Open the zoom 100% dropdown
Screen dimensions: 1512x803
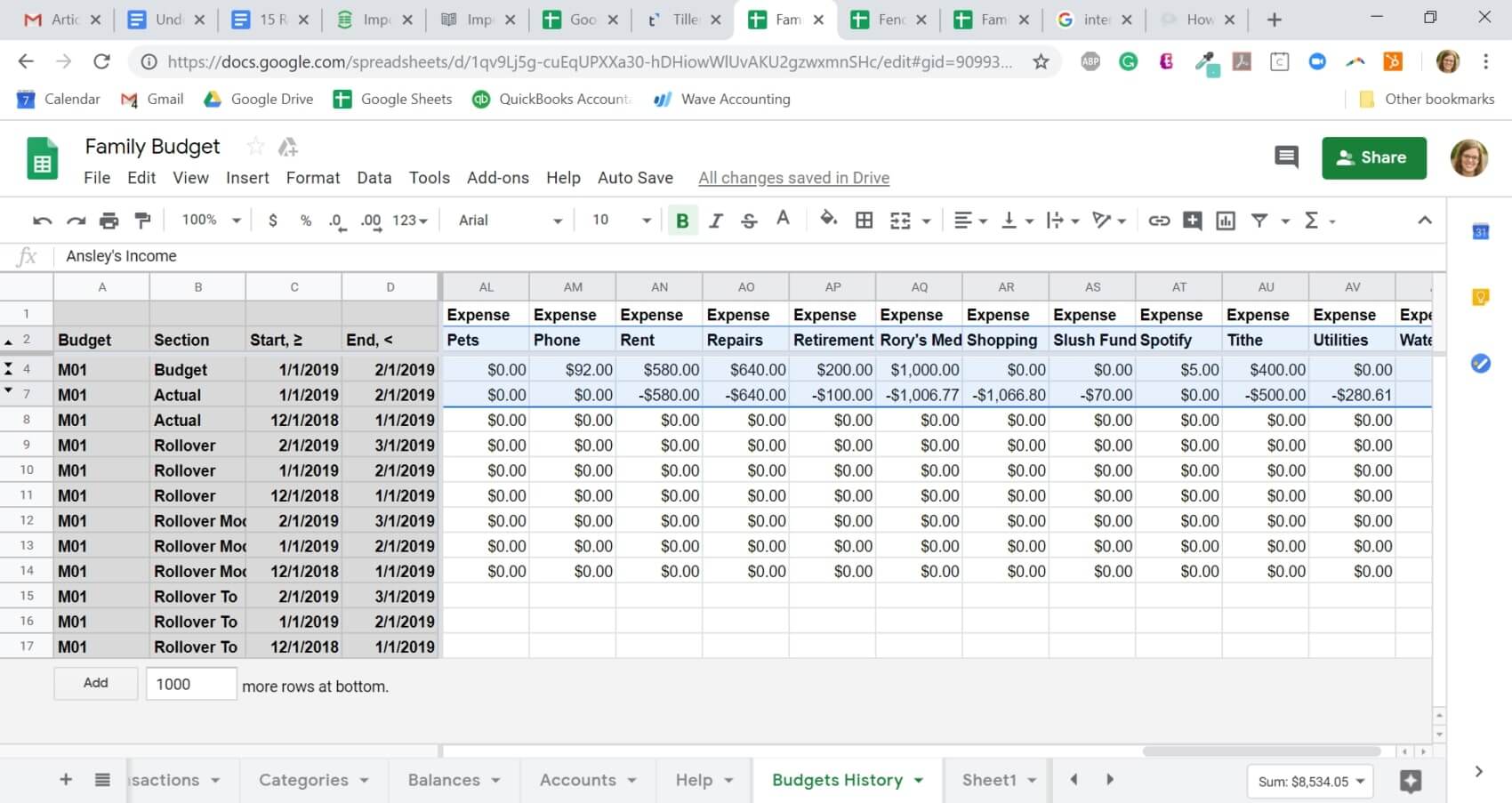tap(212, 221)
